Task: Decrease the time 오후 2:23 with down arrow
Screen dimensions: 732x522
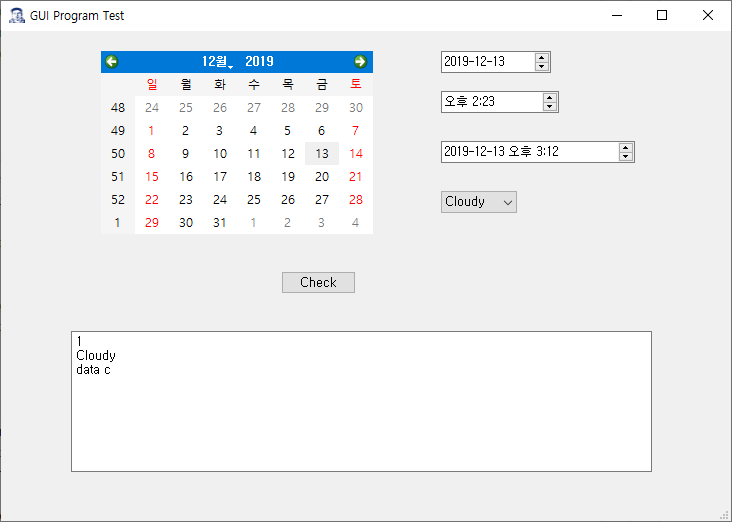Action: [549, 106]
